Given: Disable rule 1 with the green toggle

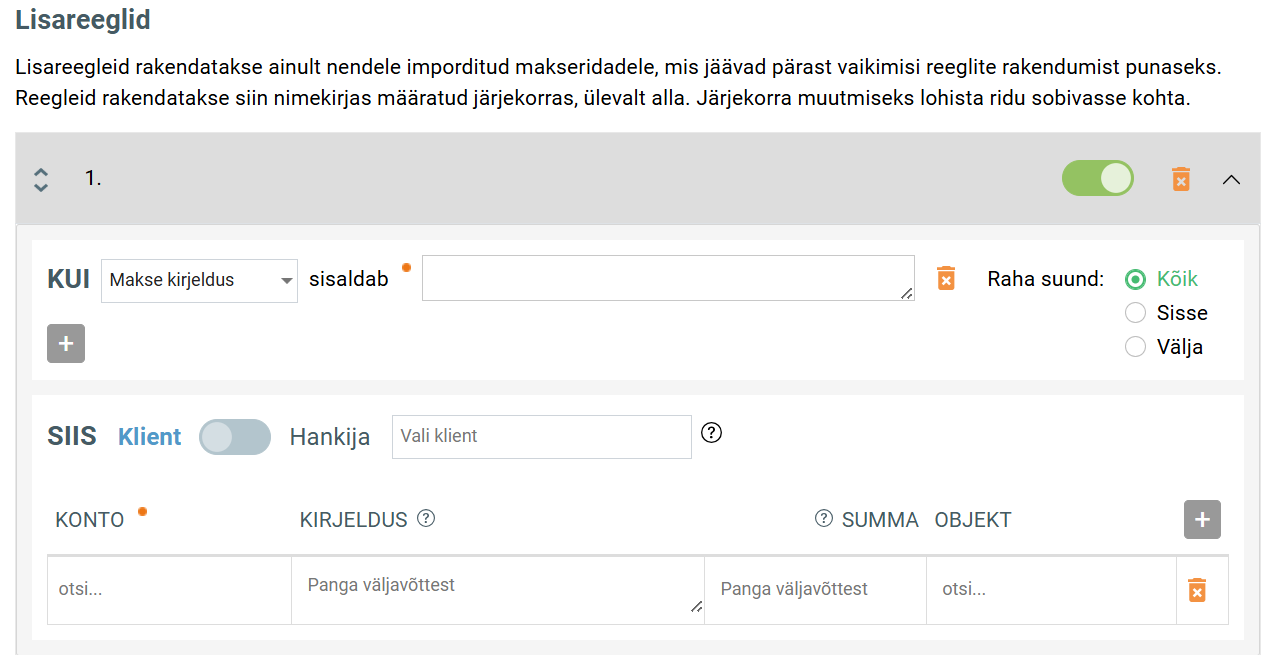Looking at the screenshot, I should pyautogui.click(x=1097, y=179).
